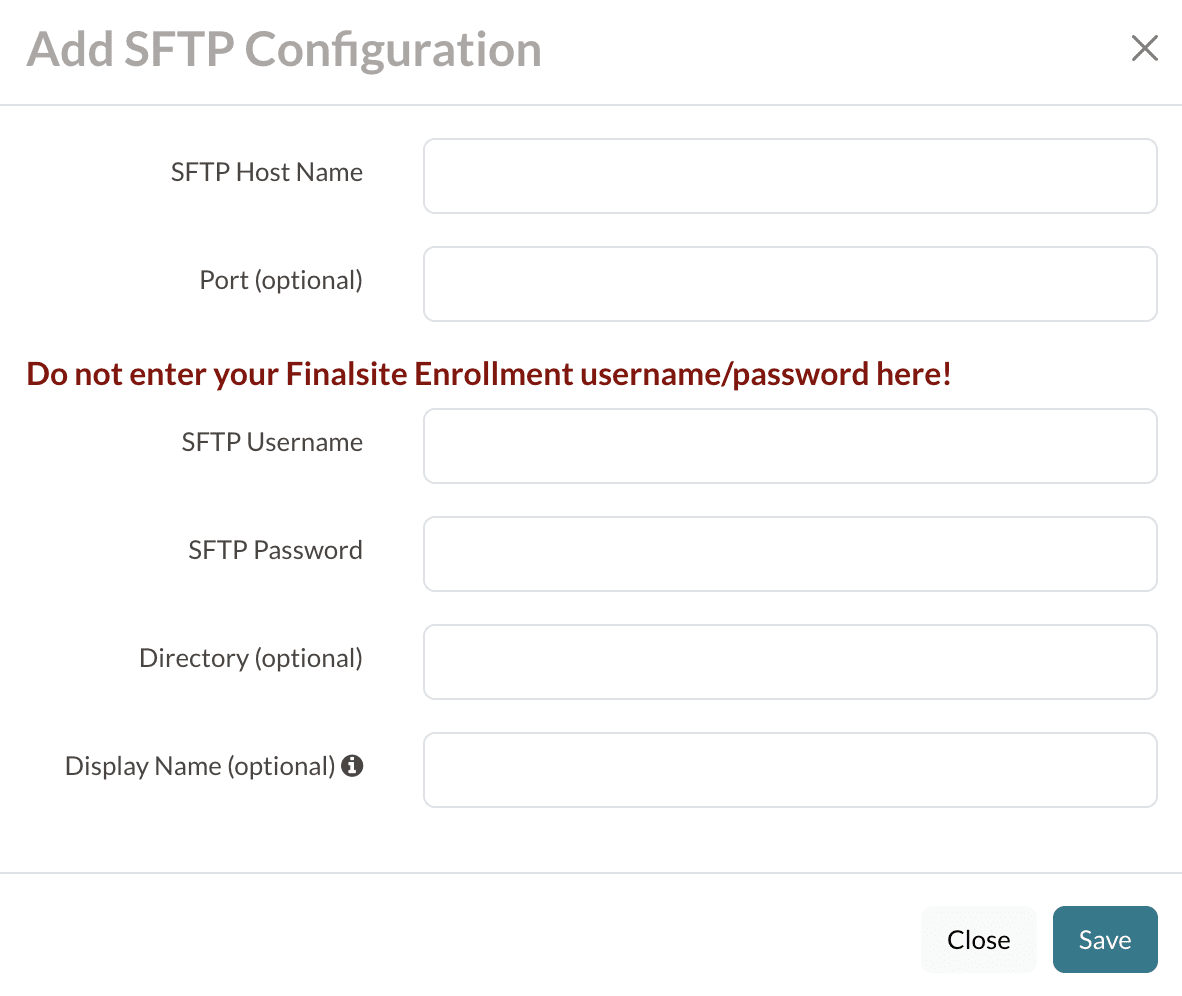Save the SFTP configuration
Image resolution: width=1182 pixels, height=996 pixels.
1104,939
